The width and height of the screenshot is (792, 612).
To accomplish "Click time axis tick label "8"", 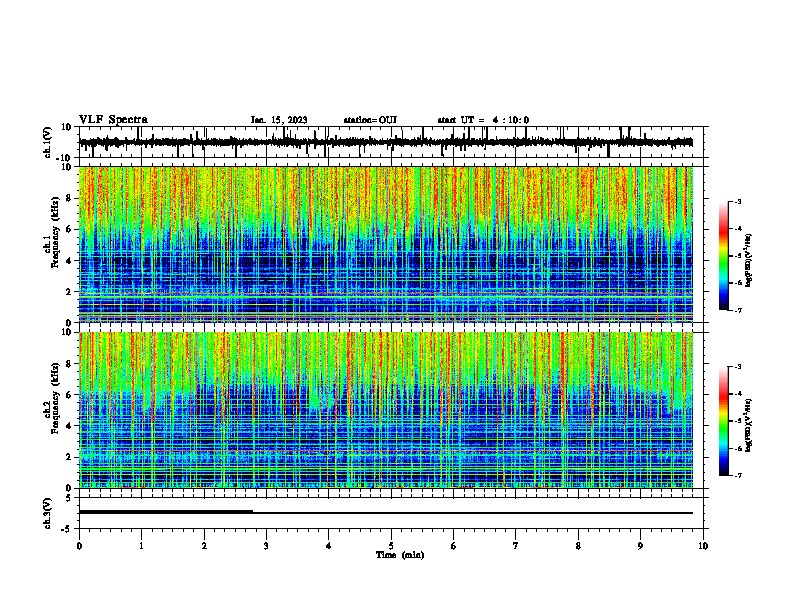I will [x=578, y=546].
